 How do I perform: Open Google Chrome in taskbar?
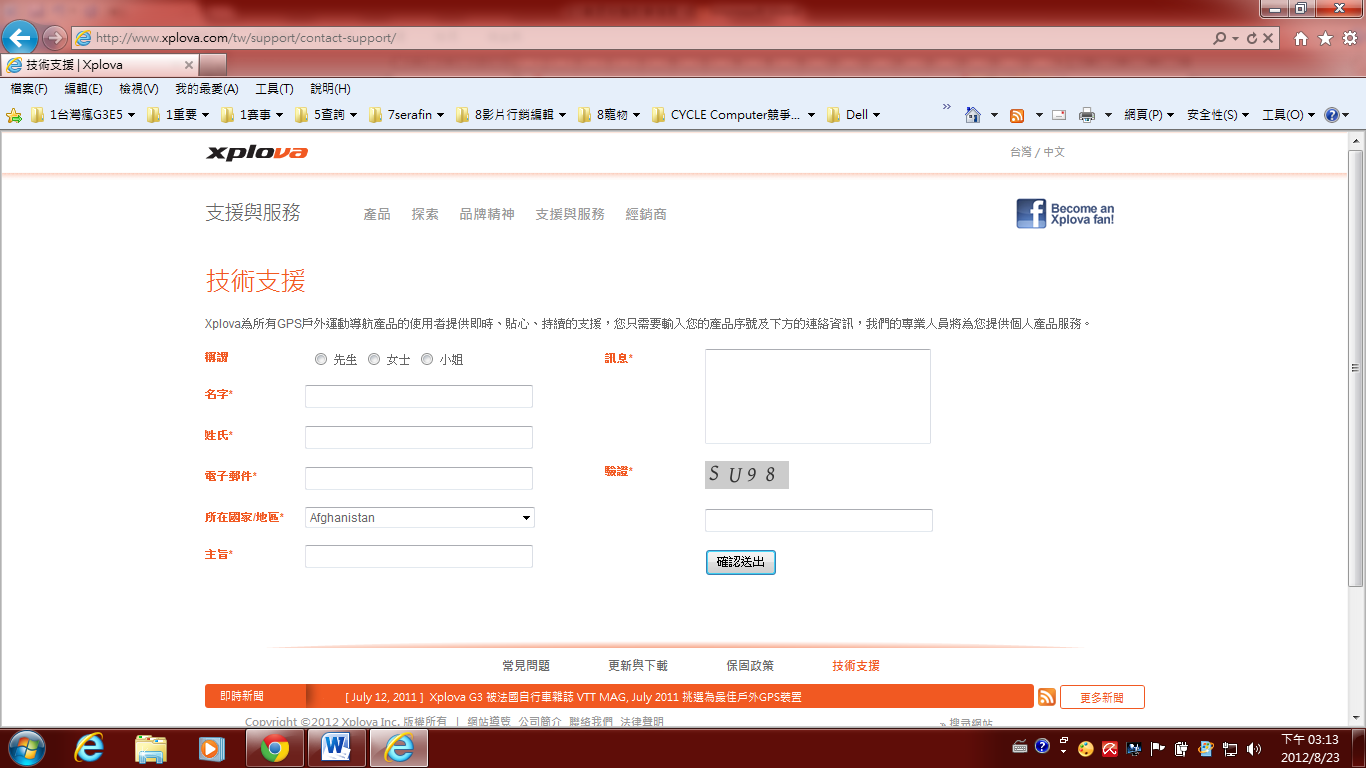point(275,748)
